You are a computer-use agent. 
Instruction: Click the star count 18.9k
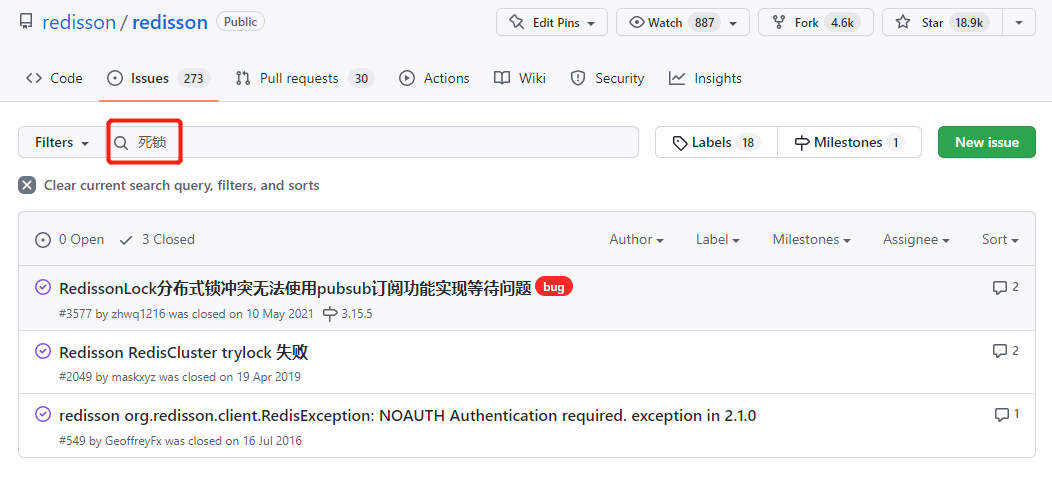click(x=969, y=23)
